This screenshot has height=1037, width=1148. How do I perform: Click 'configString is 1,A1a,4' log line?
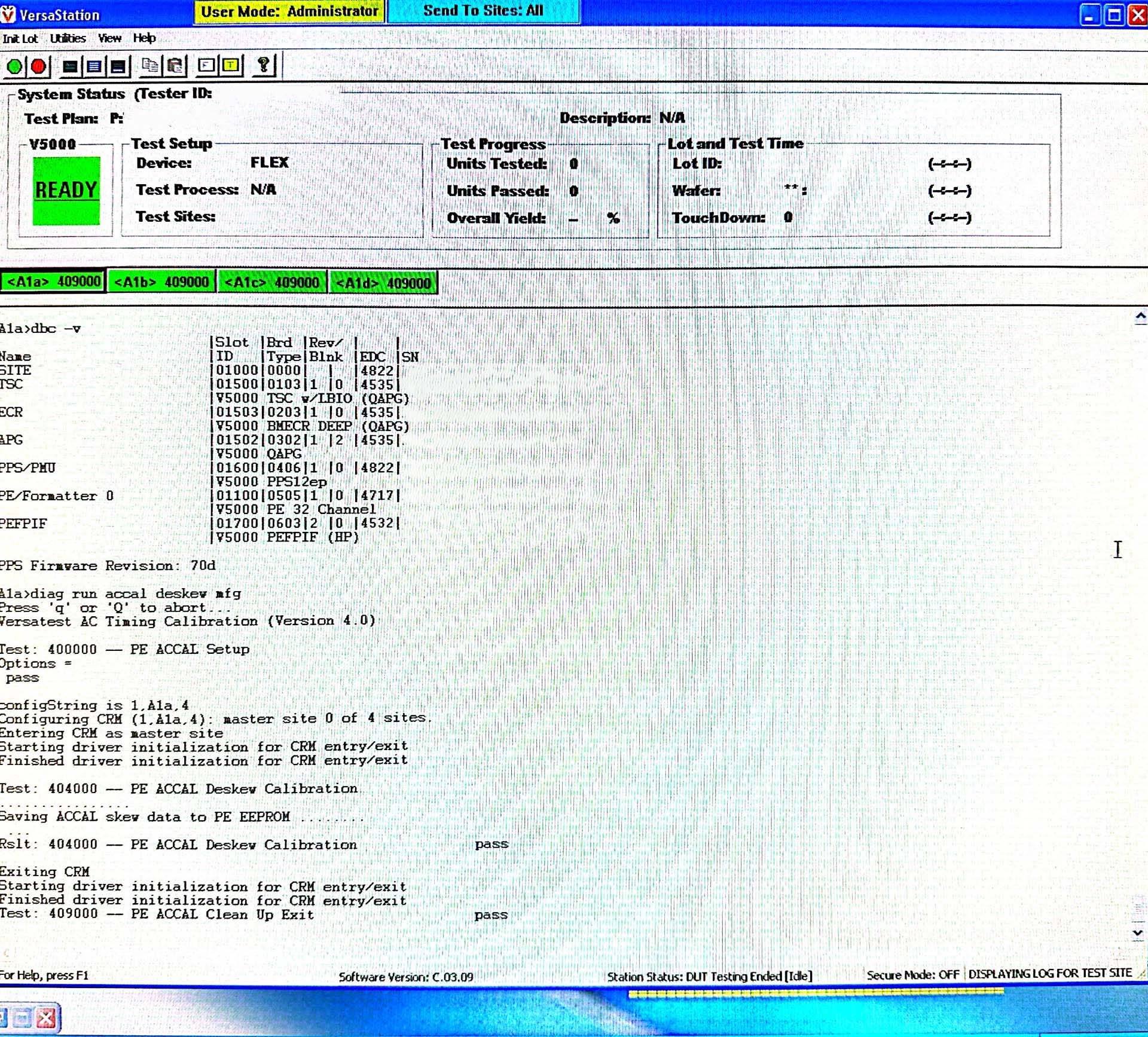(94, 705)
